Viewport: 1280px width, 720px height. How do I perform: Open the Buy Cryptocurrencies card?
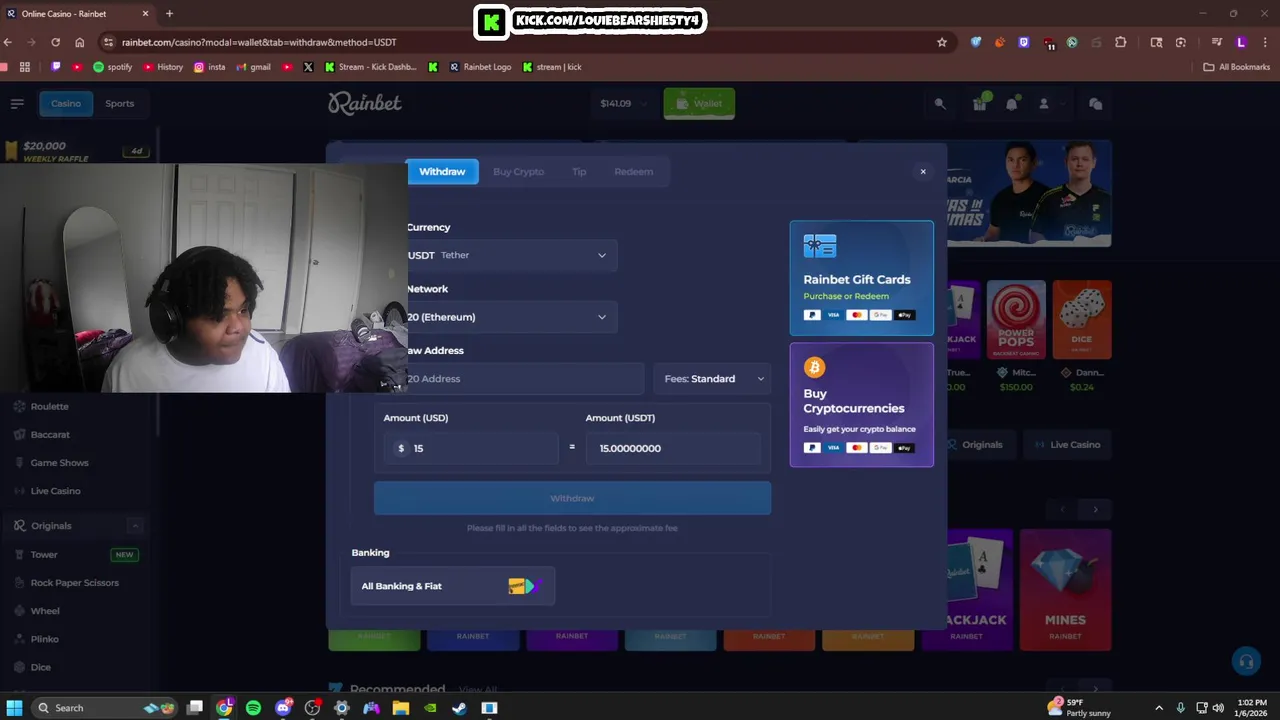tap(861, 405)
